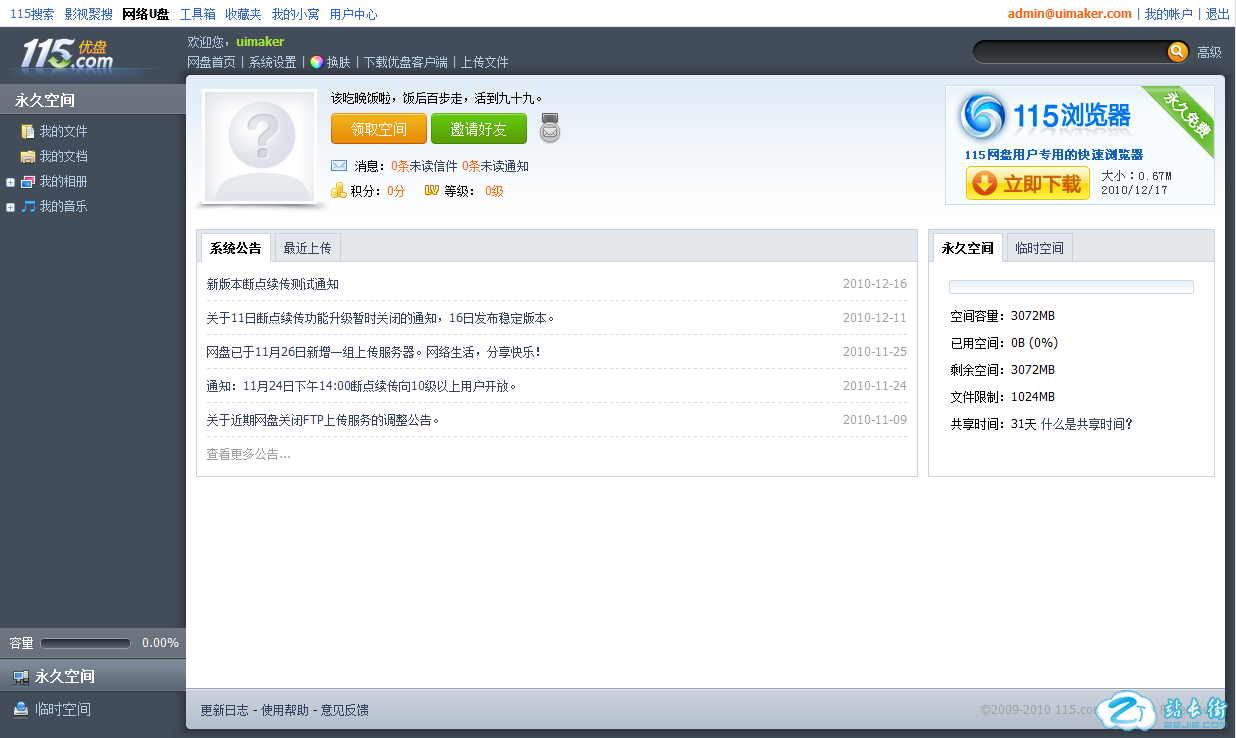Click the 我的音乐 music note icon
1236x738 pixels.
[x=28, y=206]
